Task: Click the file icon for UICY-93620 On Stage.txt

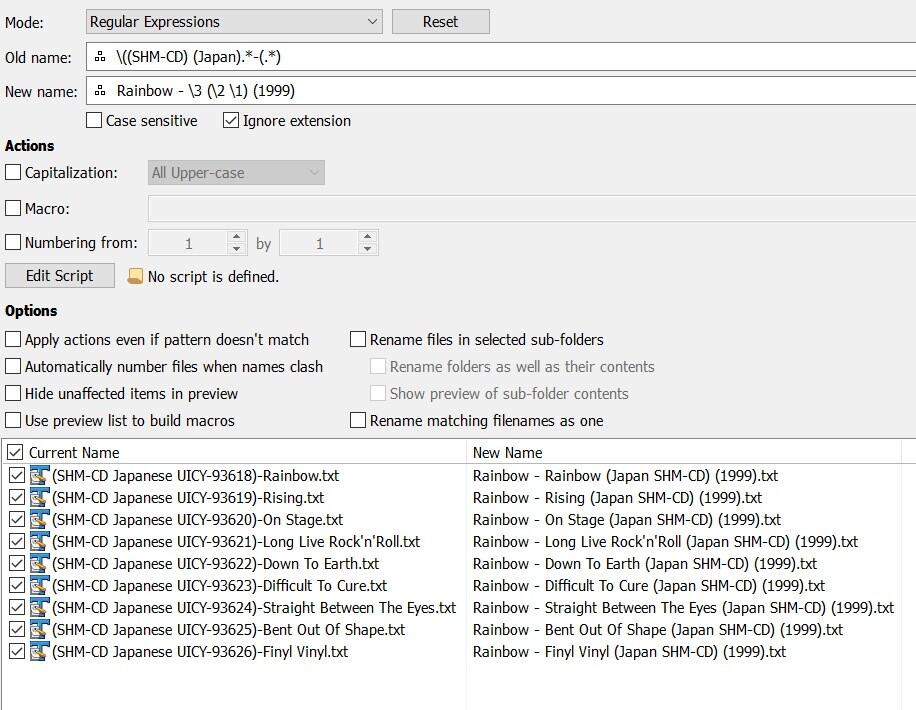Action: (x=40, y=519)
